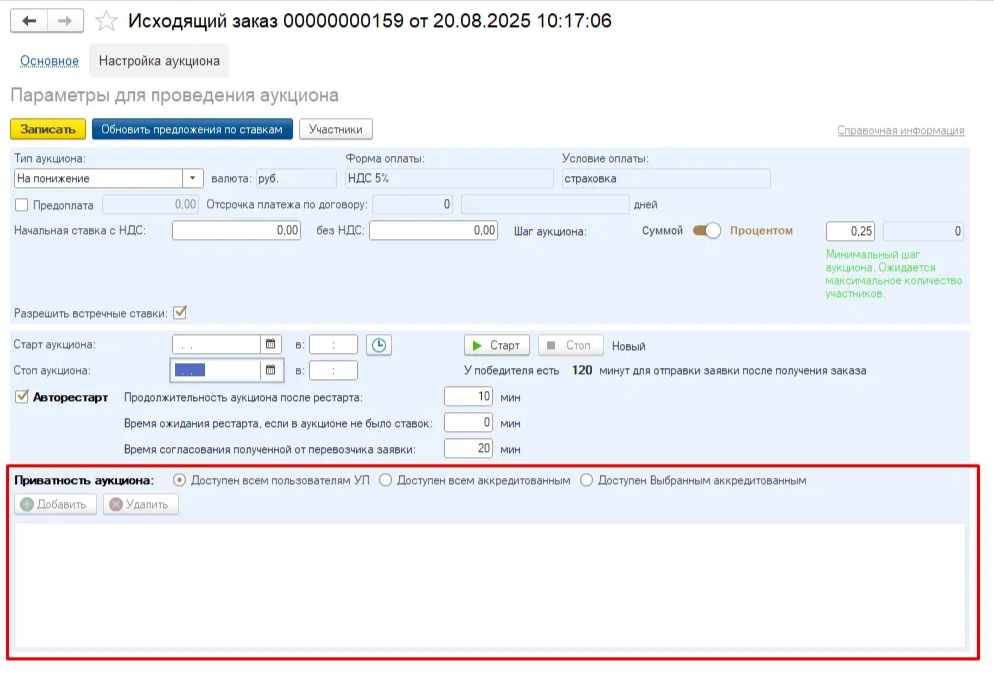The width and height of the screenshot is (994, 674).
Task: Go back with the left arrow button
Action: pos(29,21)
